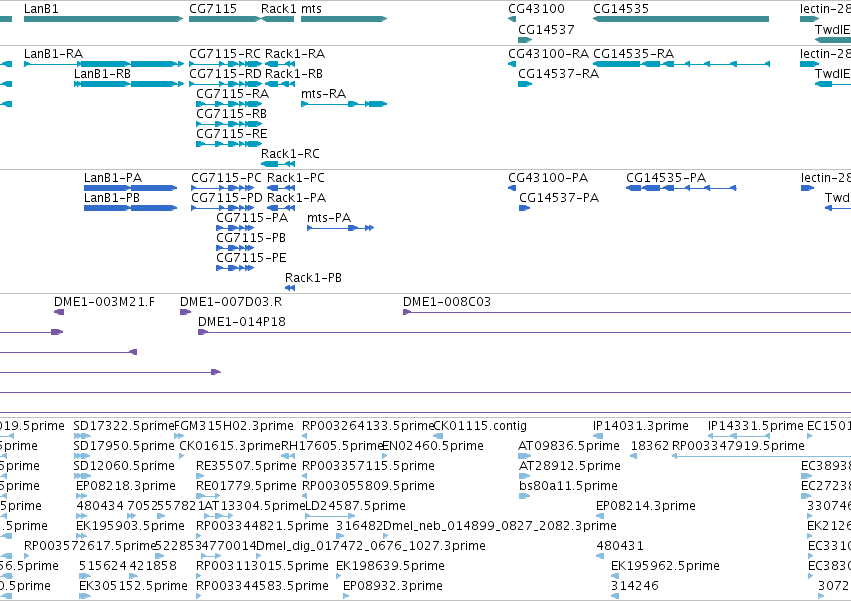Screen dimensions: 851x601
Task: Click the mts-RA transcript glyph
Action: [x=344, y=104]
